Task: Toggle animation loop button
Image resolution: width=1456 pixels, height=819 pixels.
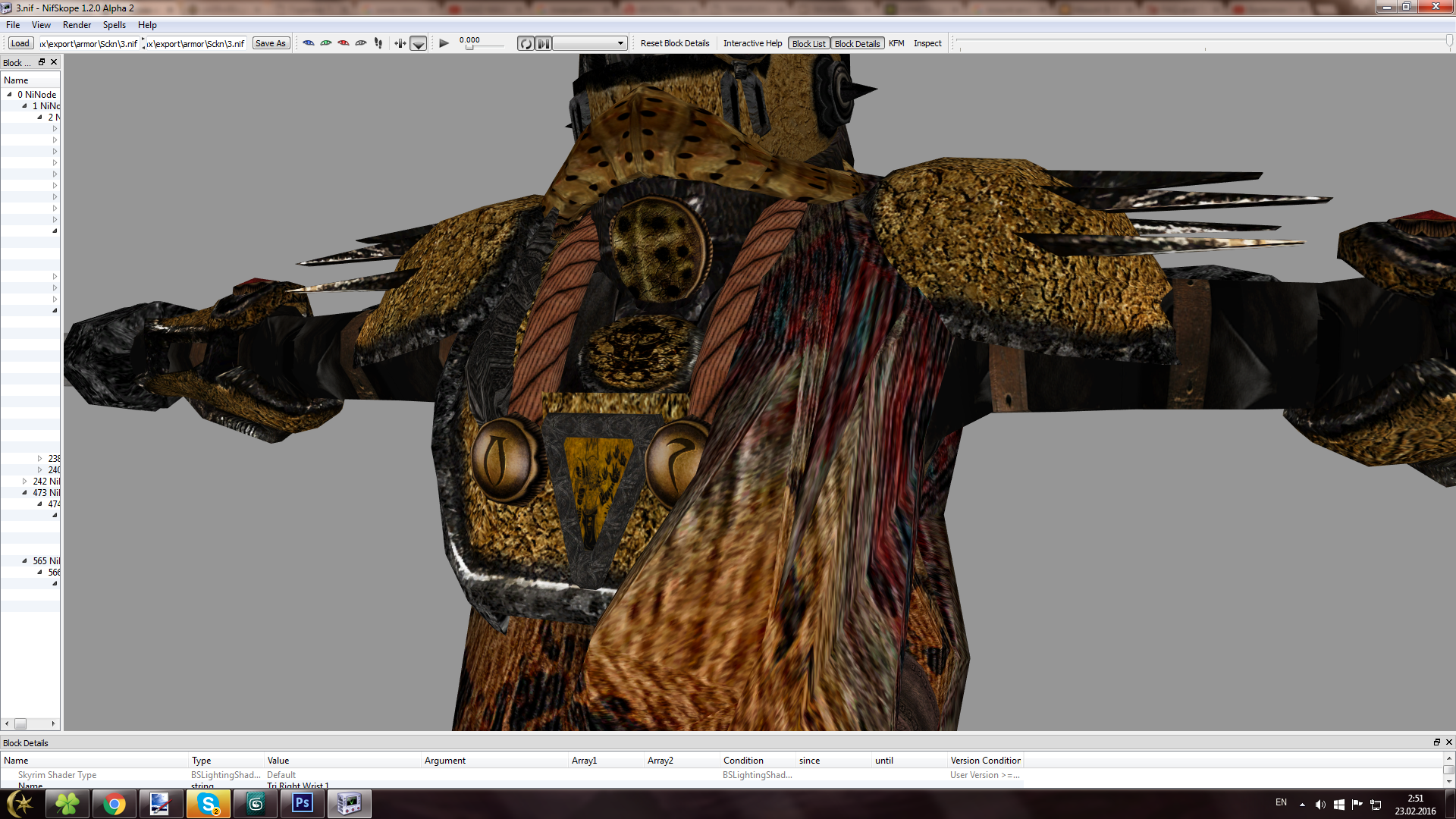Action: (526, 43)
